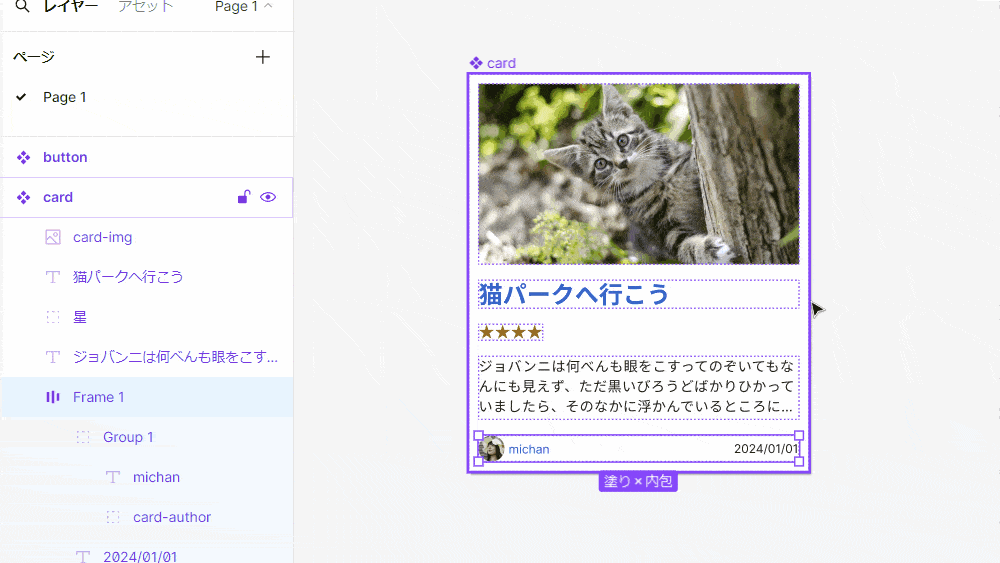The height and width of the screenshot is (563, 1000).
Task: Click the component icon beside the card layer
Action: tap(24, 198)
